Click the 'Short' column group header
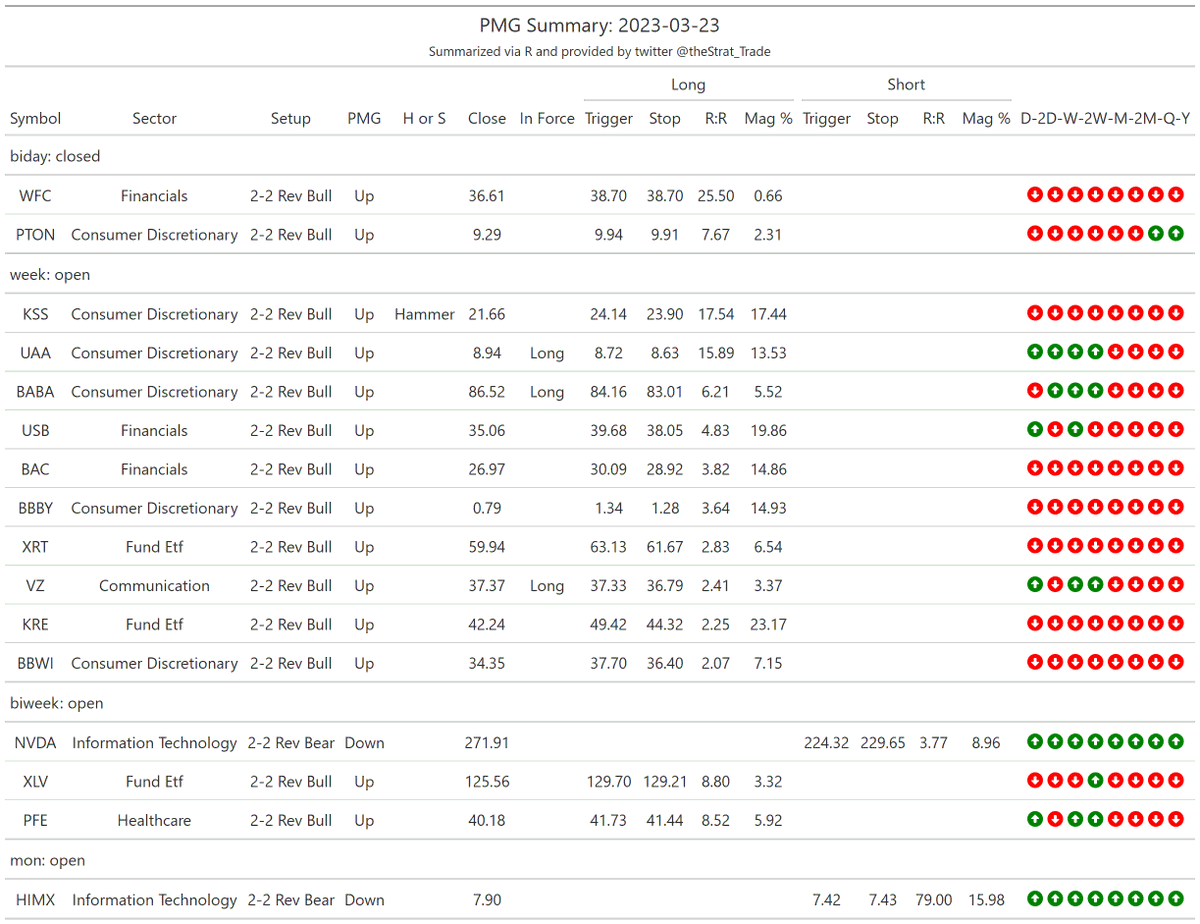 (x=906, y=85)
